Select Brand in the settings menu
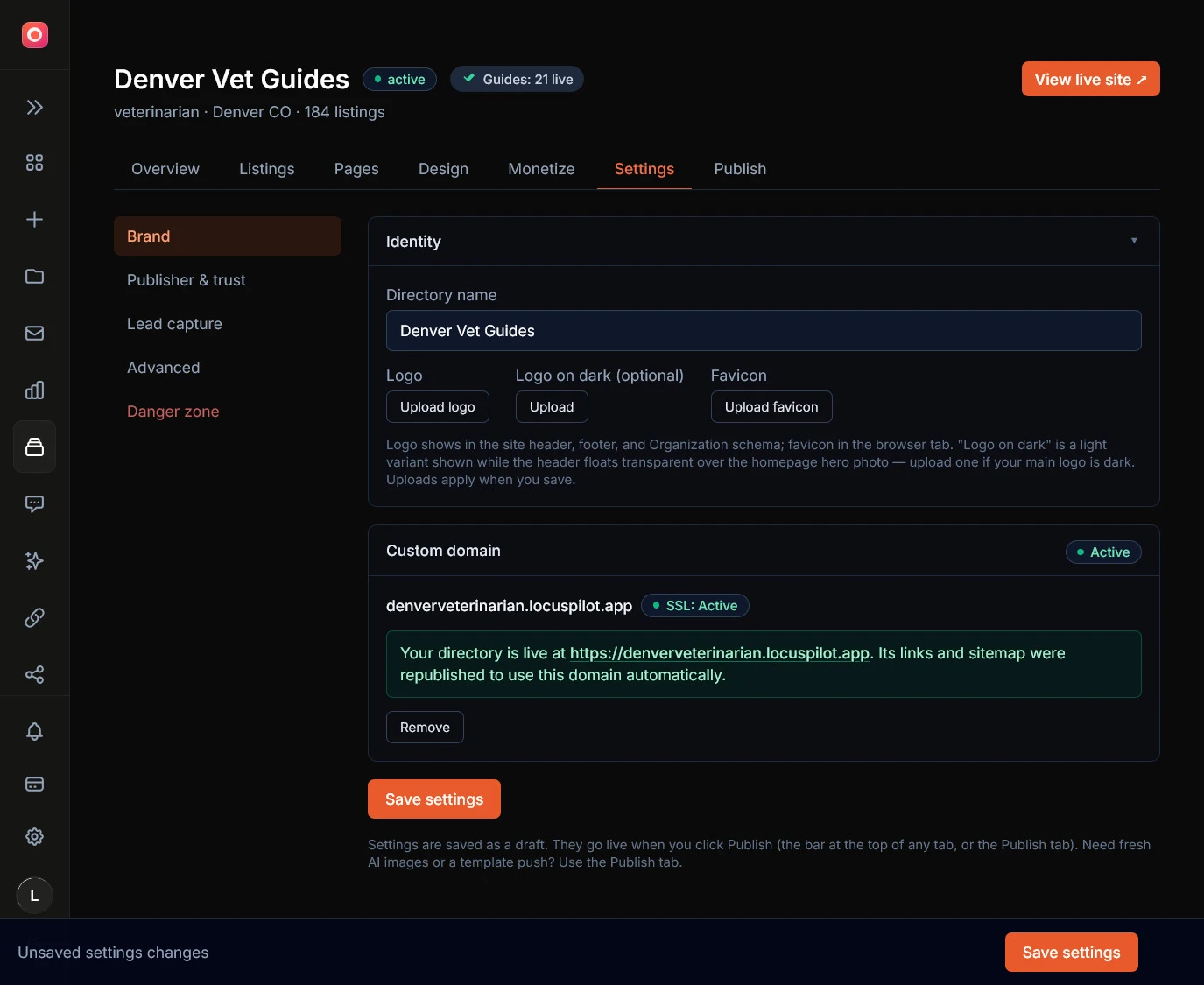The height and width of the screenshot is (985, 1204). (228, 236)
